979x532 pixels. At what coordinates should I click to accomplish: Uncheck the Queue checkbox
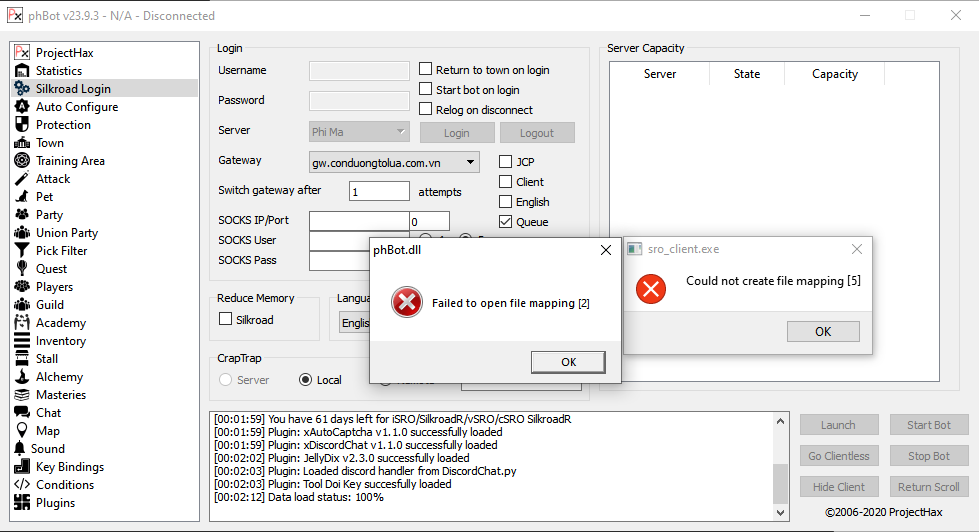click(506, 222)
